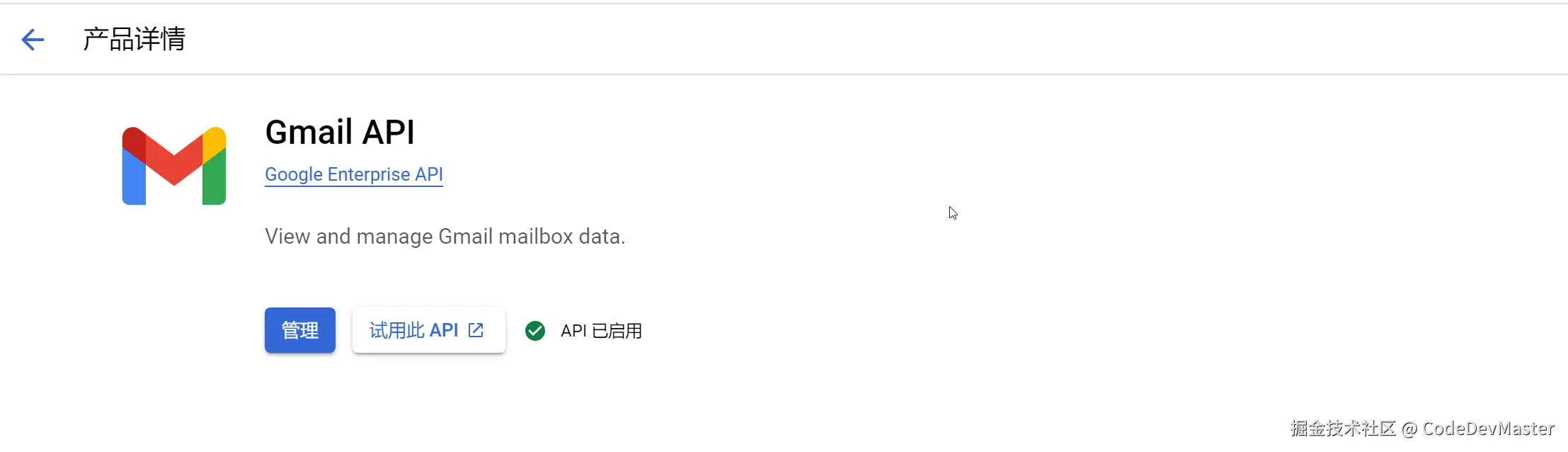Click the word "API" in the main heading
Viewport: 1568px width, 452px height.
point(389,132)
